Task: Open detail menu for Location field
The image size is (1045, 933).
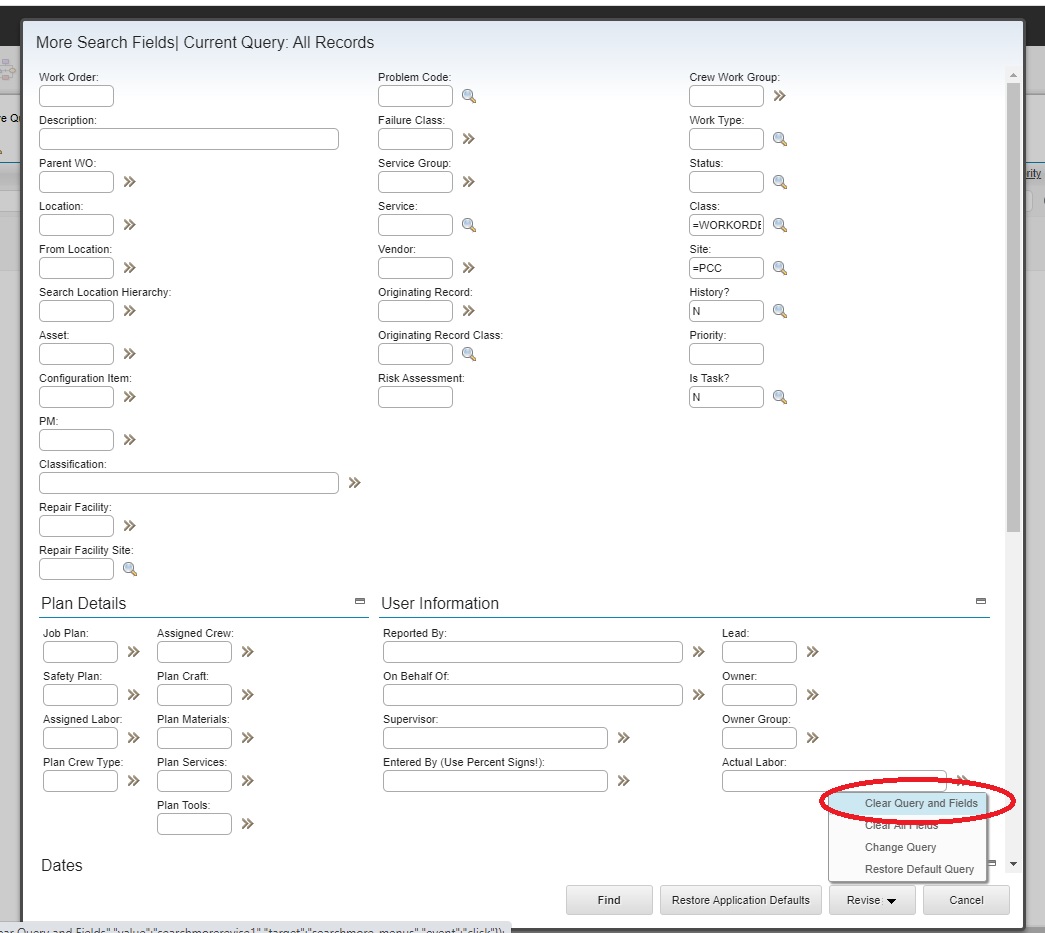Action: pyautogui.click(x=128, y=225)
